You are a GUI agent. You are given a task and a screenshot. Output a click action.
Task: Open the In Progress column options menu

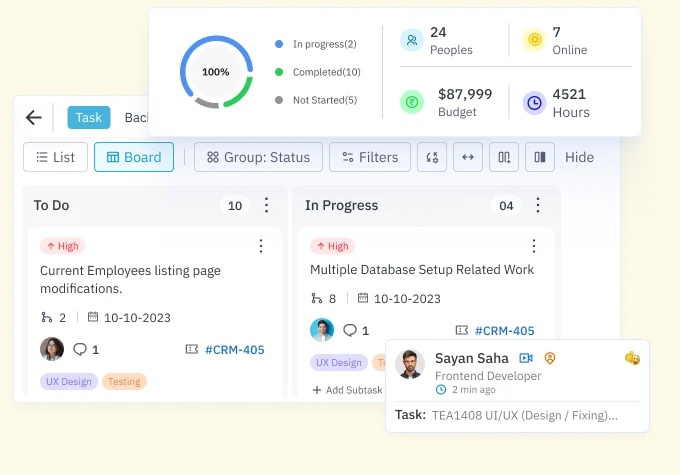(x=538, y=205)
